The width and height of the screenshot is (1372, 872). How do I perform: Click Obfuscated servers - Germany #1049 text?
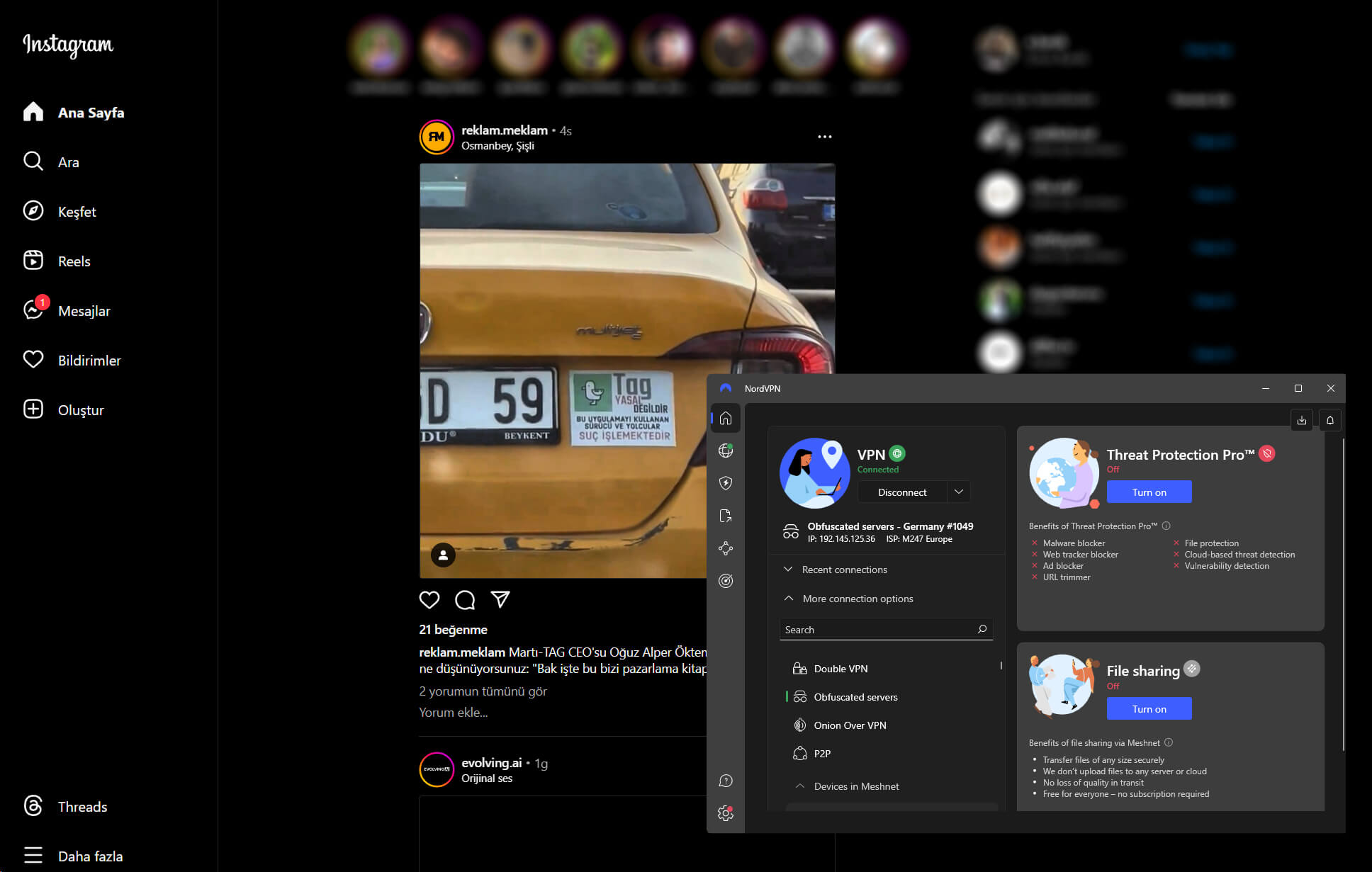(890, 526)
